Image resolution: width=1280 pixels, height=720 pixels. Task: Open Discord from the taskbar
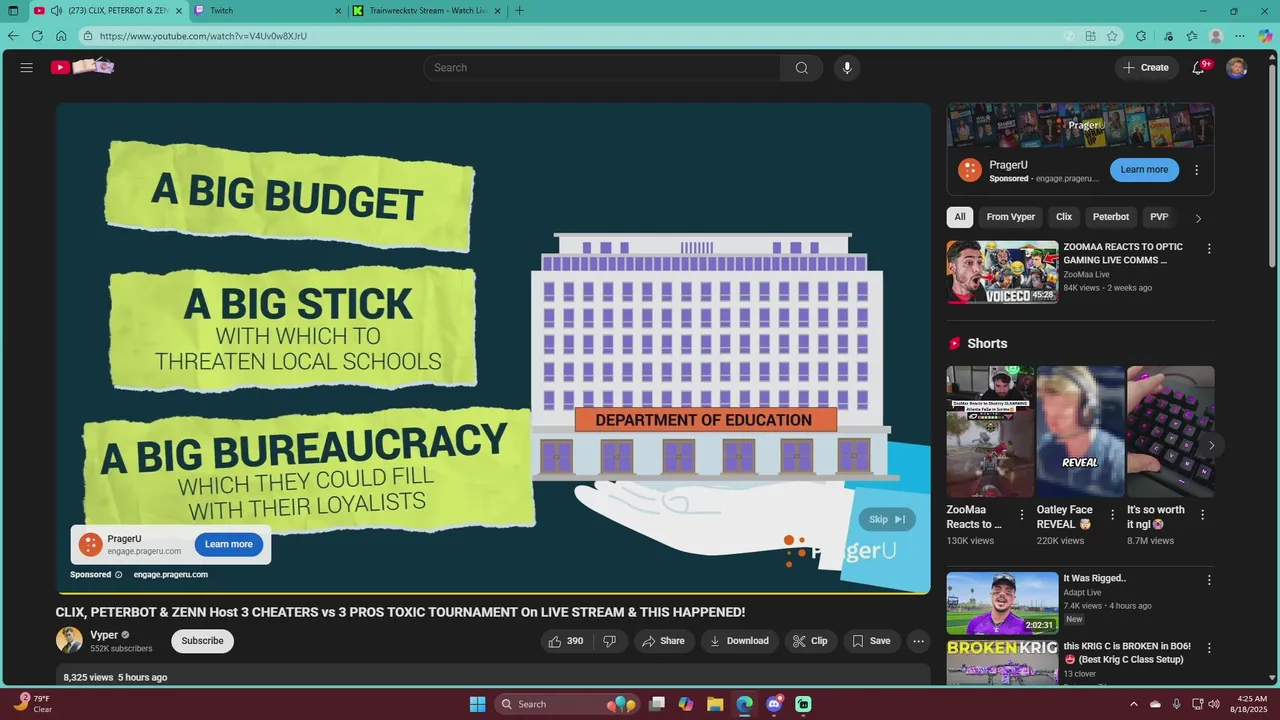pyautogui.click(x=773, y=704)
